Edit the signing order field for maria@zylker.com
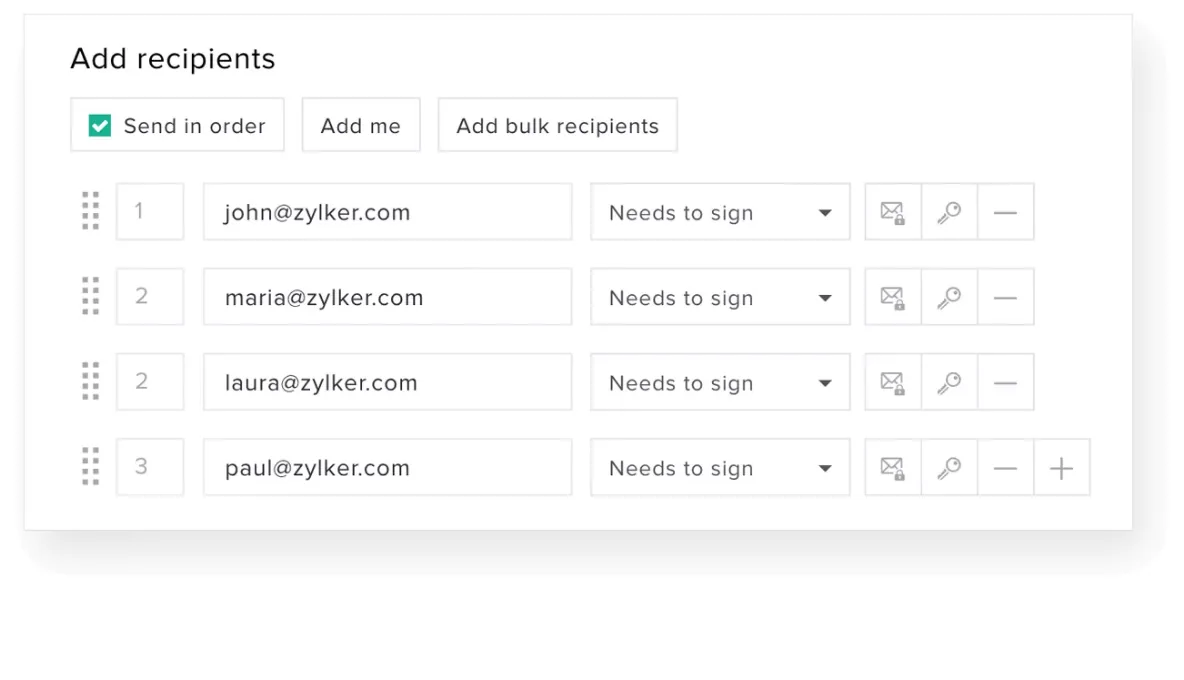 (x=150, y=297)
